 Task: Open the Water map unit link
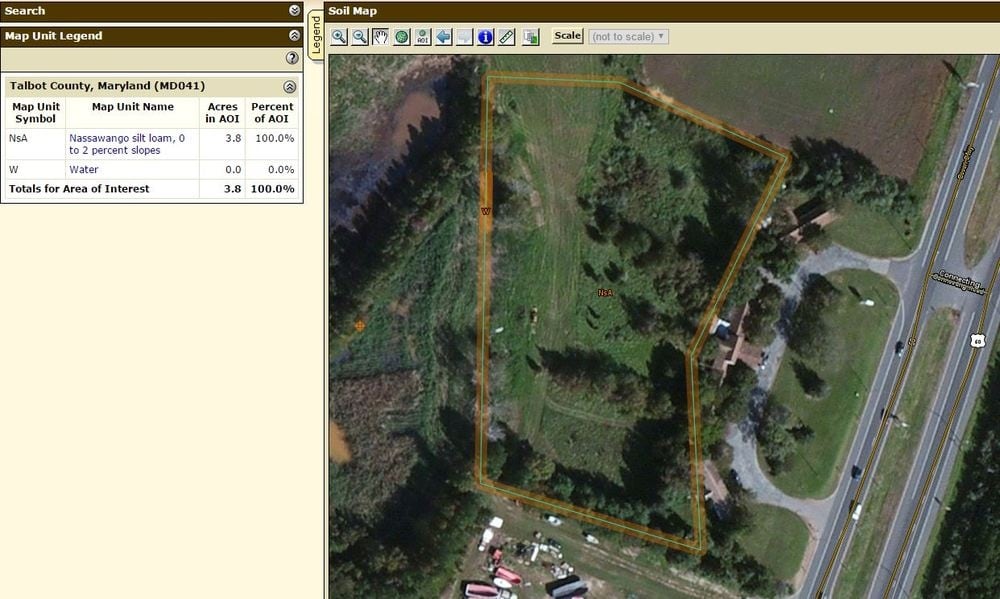coord(83,169)
